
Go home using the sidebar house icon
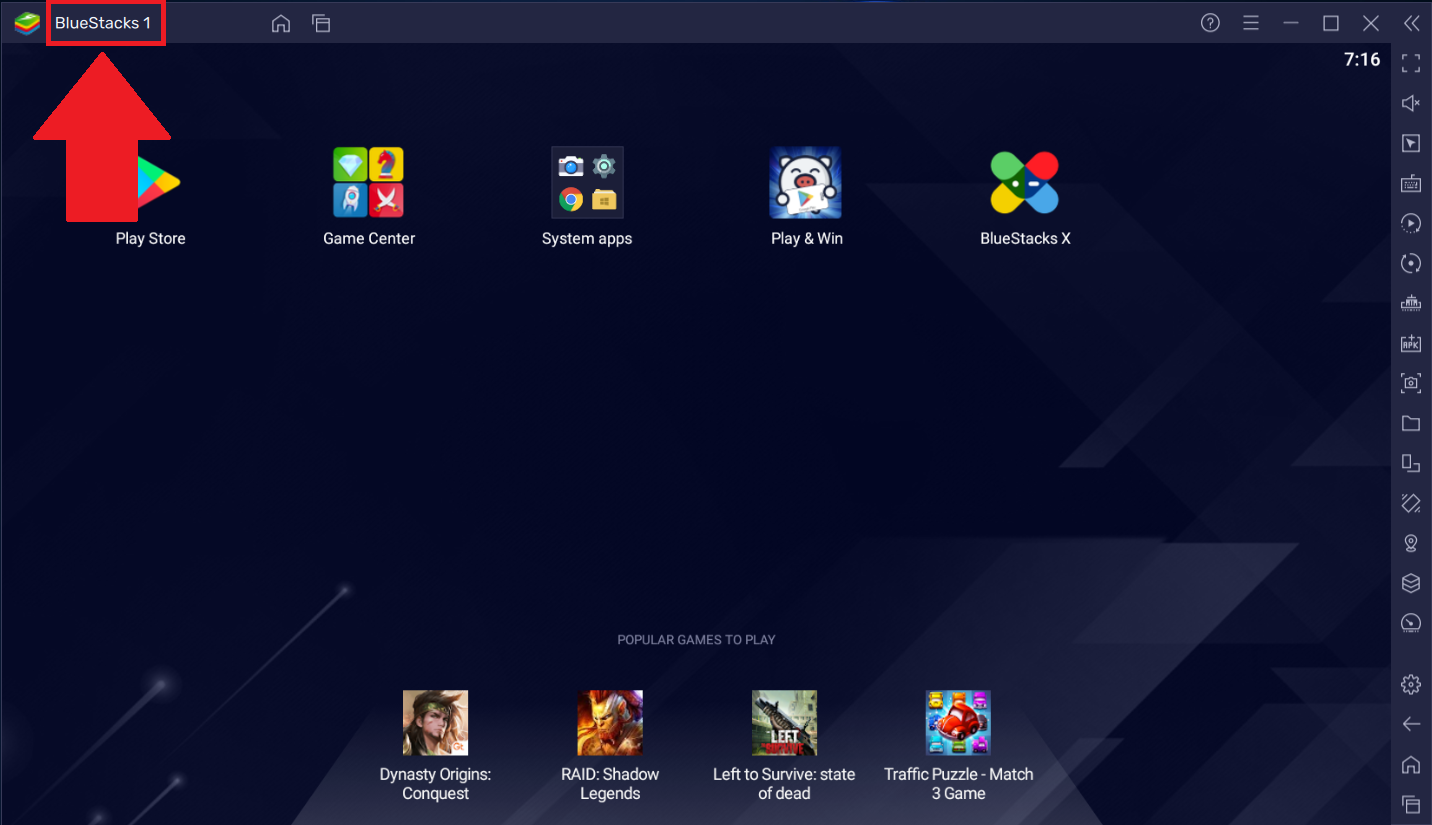click(1411, 764)
